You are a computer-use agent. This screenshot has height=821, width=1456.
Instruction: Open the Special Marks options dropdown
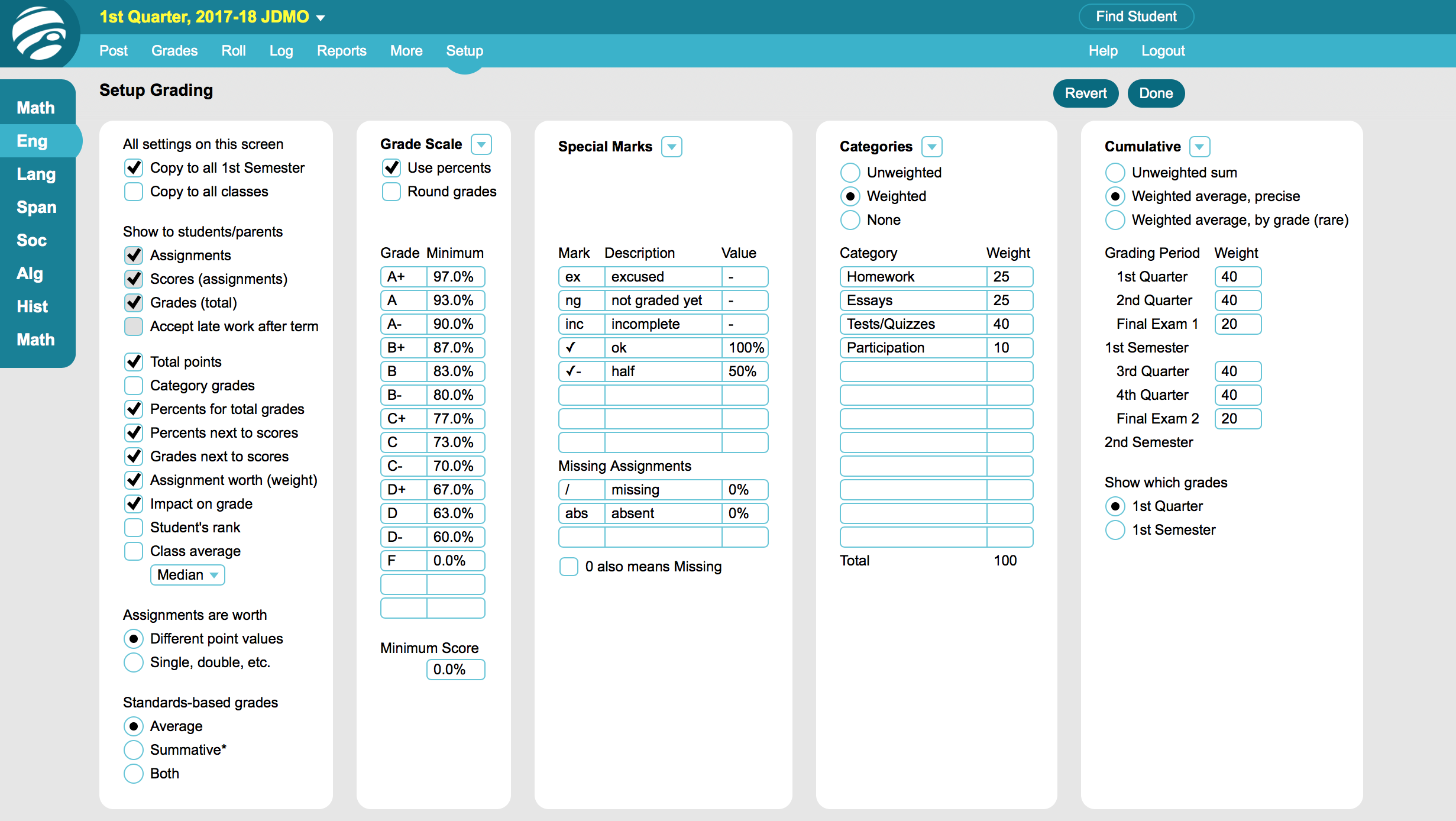point(672,147)
